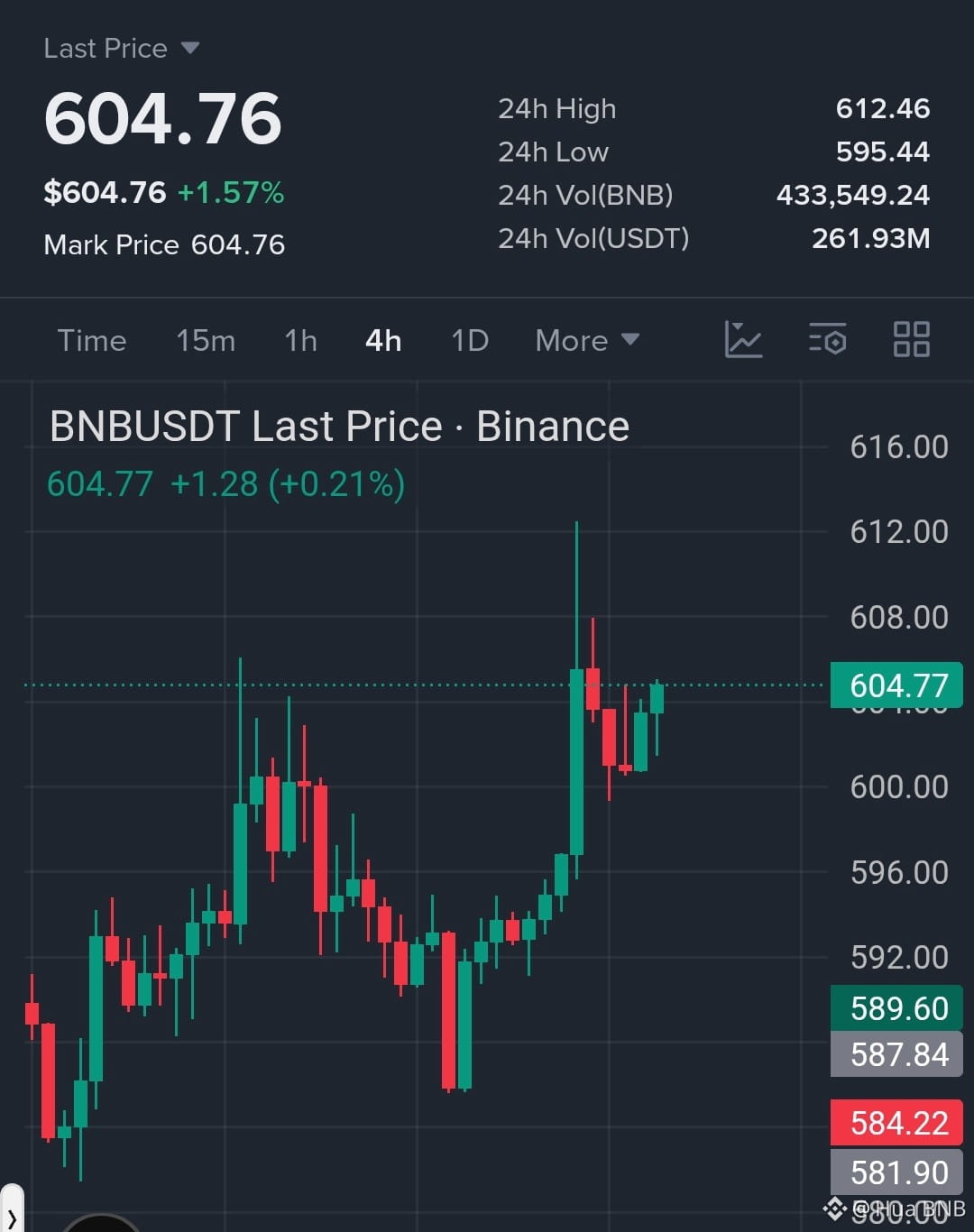
Task: Click the 24h Low label
Action: (x=553, y=152)
